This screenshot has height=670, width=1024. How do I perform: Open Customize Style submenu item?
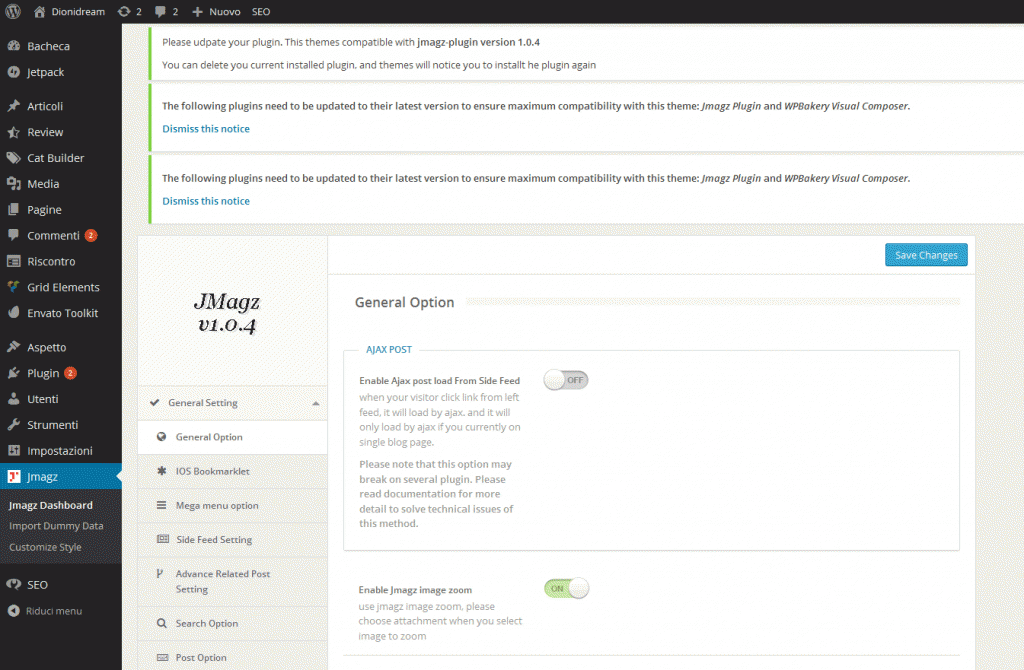[45, 547]
